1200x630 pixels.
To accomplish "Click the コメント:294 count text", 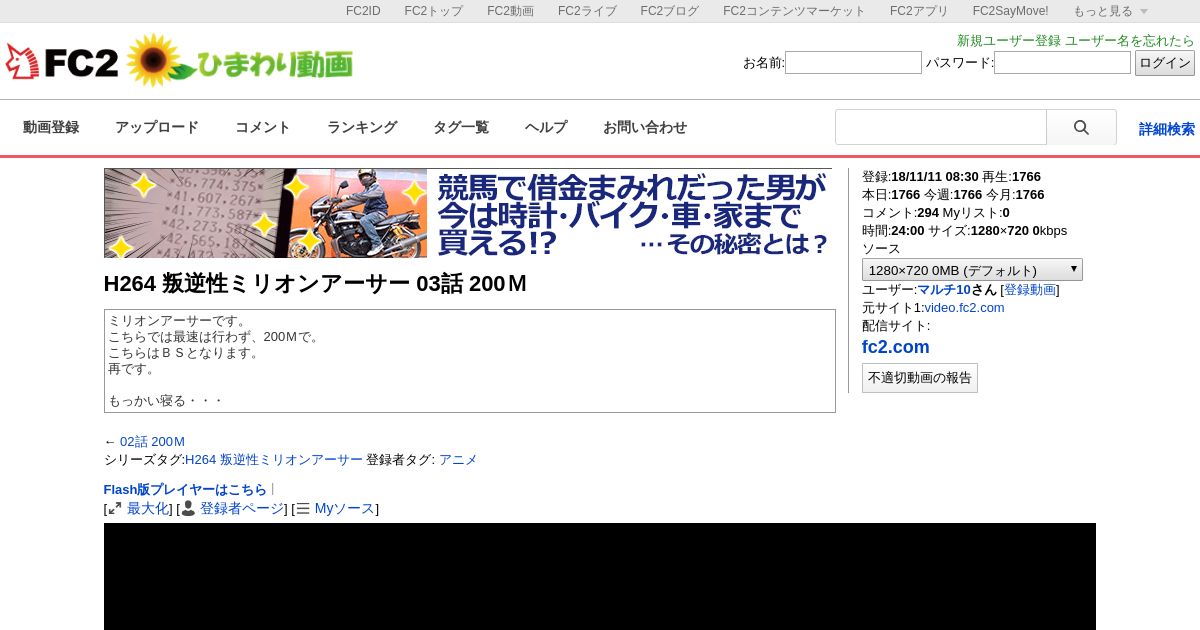I will point(900,213).
